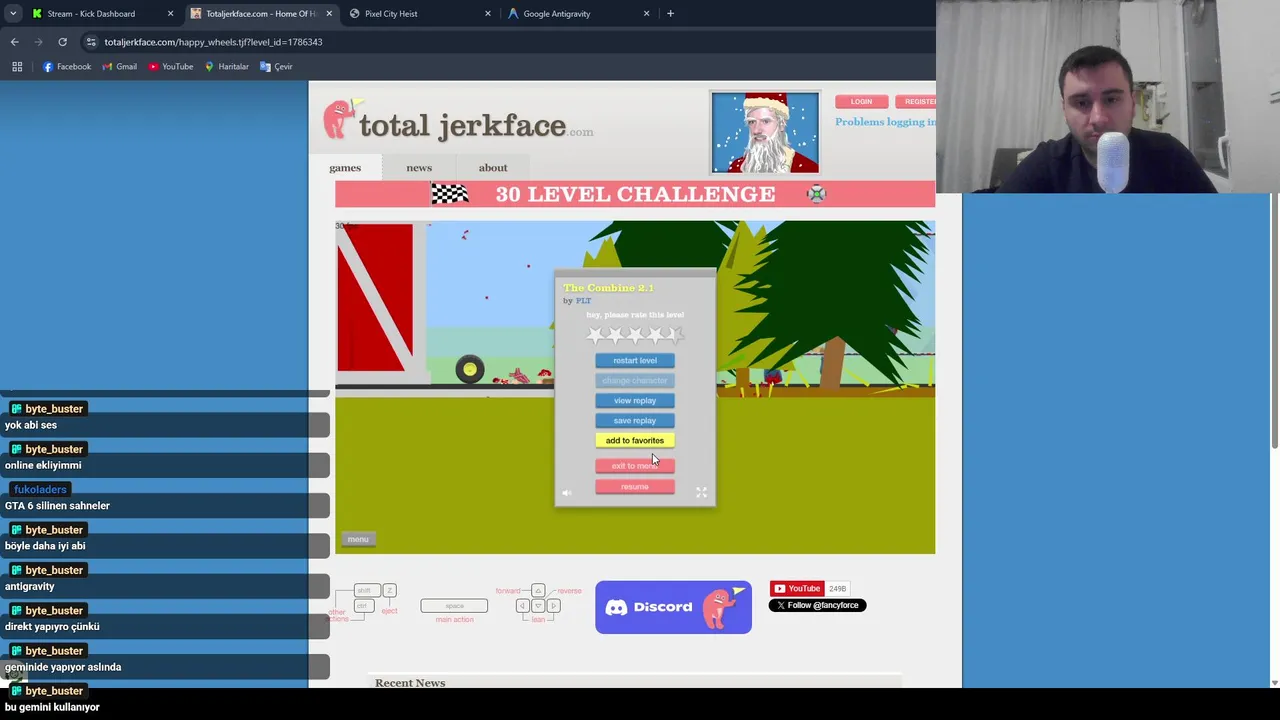Image resolution: width=1280 pixels, height=720 pixels.
Task: Click the Recent News heading
Action: [410, 683]
